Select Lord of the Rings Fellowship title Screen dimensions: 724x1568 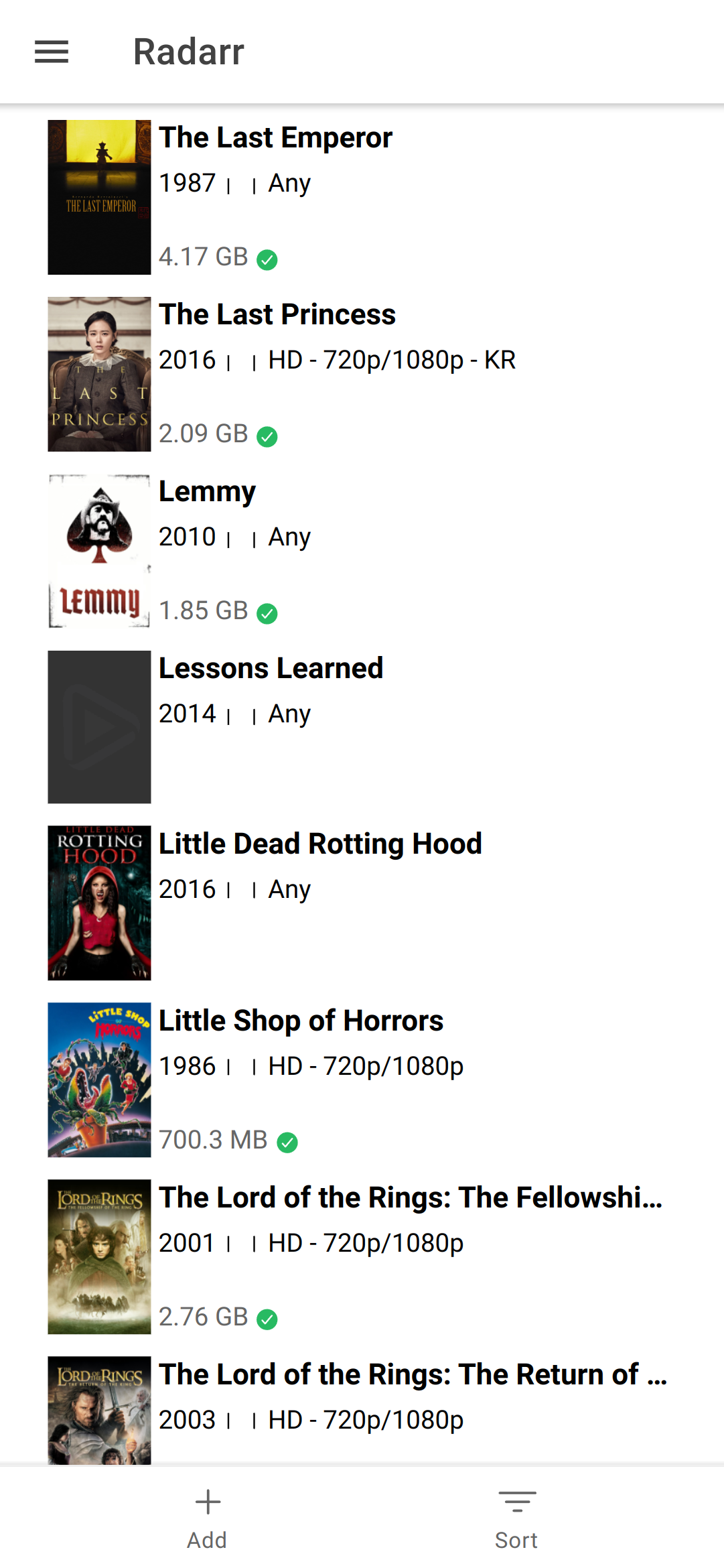pos(410,1197)
